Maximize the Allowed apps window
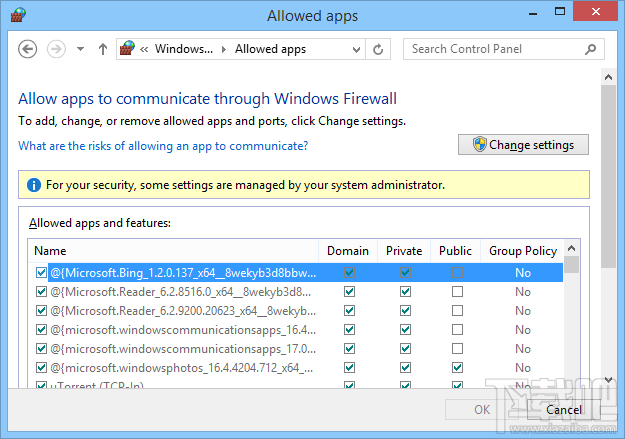Image resolution: width=625 pixels, height=439 pixels. point(560,12)
